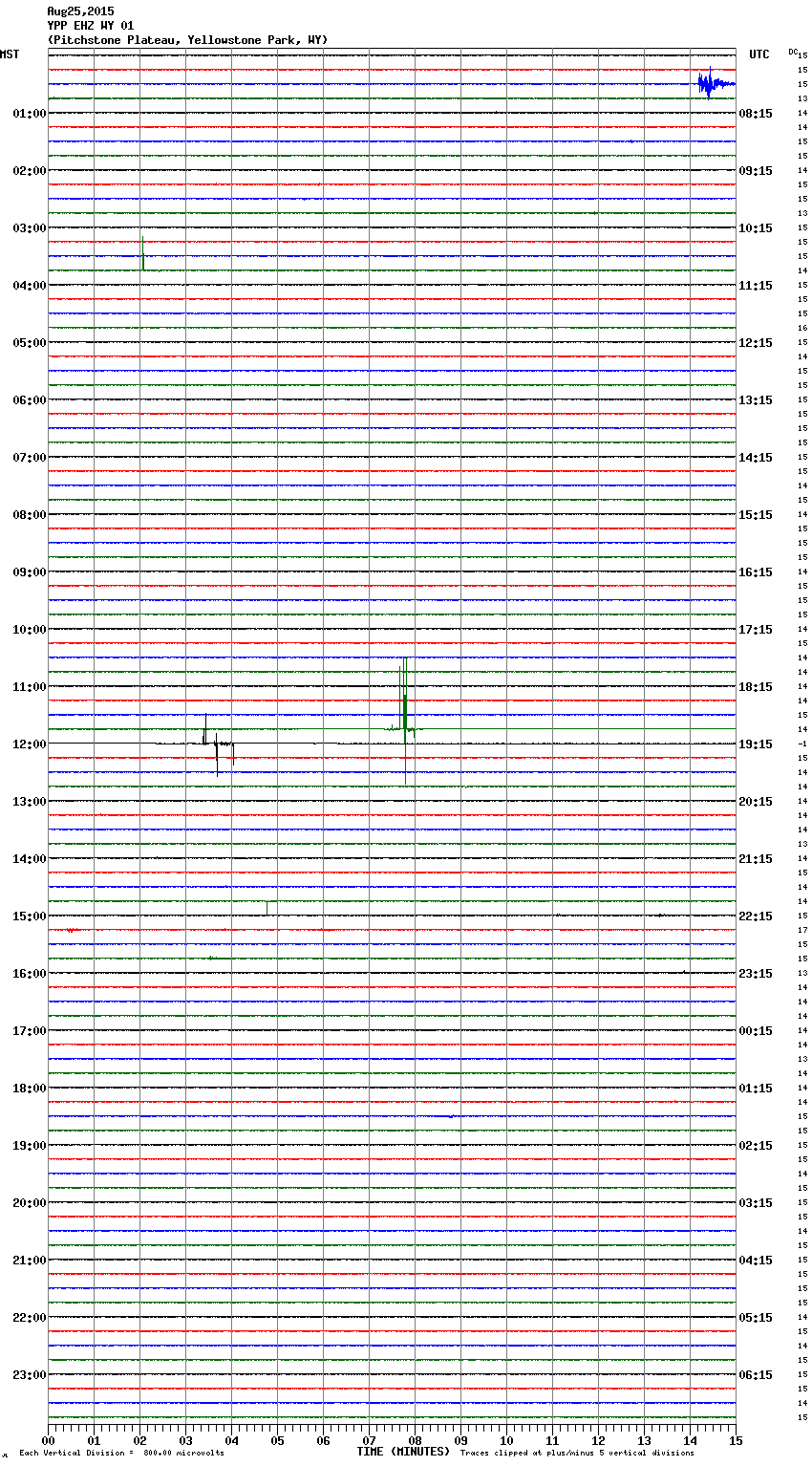This screenshot has height=1466, width=812.
Task: Click the 'TIME (MINUTES)' axis title
Action: point(403,1452)
